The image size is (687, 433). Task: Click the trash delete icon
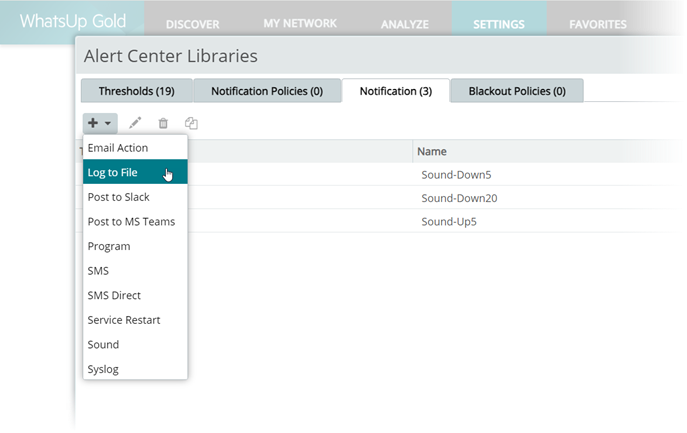pyautogui.click(x=163, y=124)
